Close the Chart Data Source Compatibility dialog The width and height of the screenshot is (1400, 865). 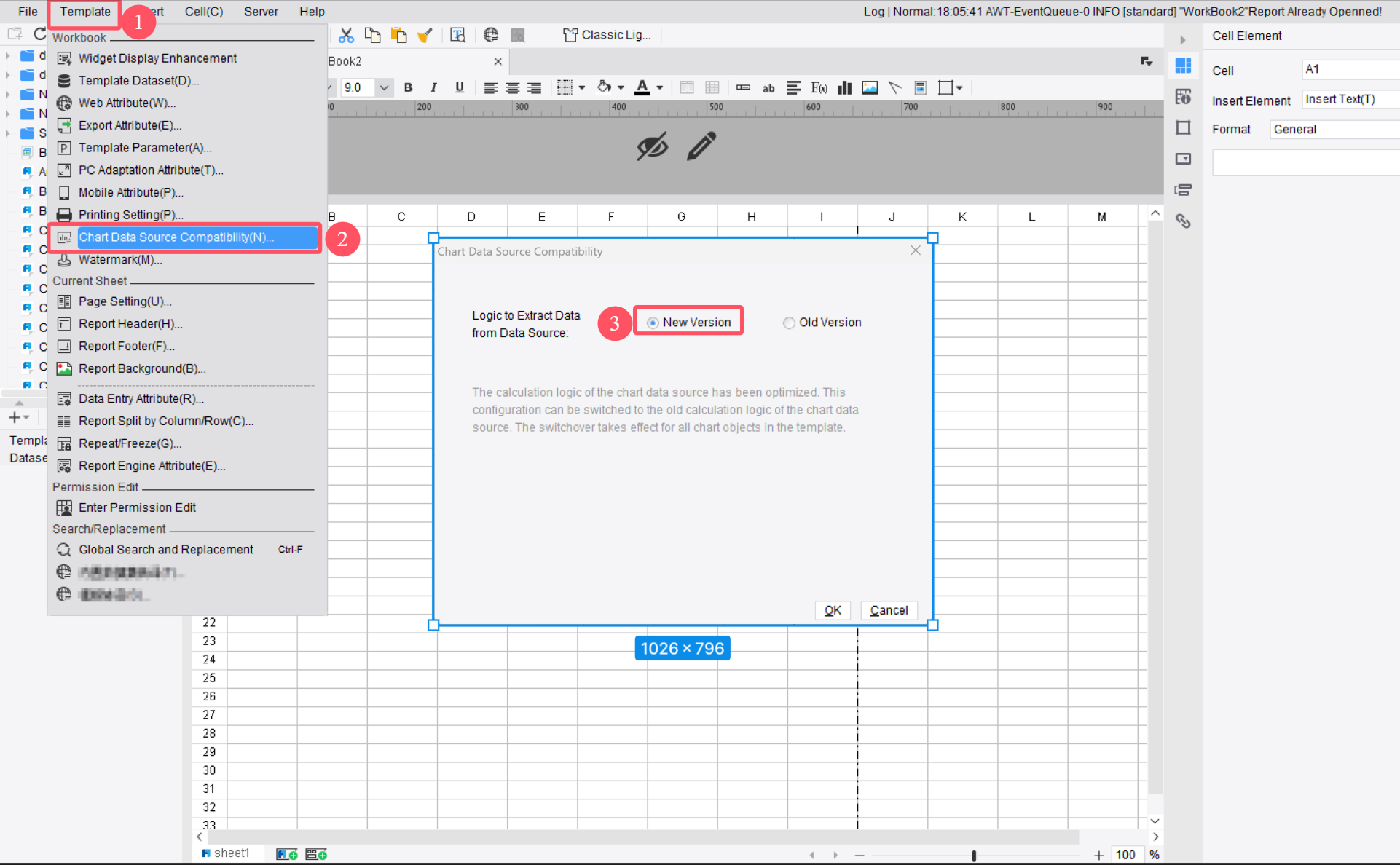point(916,250)
